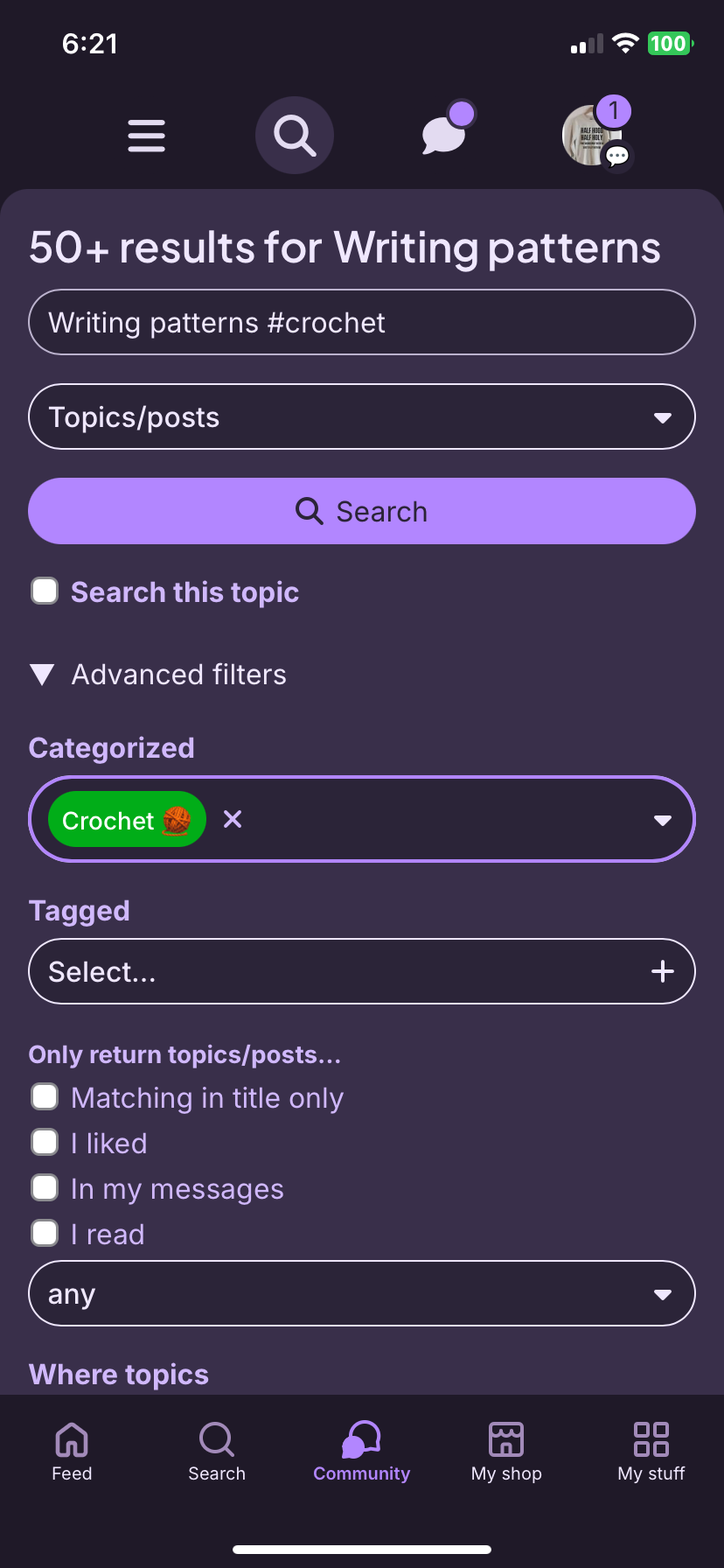Open My shop storefront icon
Image resolution: width=724 pixels, height=1568 pixels.
506,1452
